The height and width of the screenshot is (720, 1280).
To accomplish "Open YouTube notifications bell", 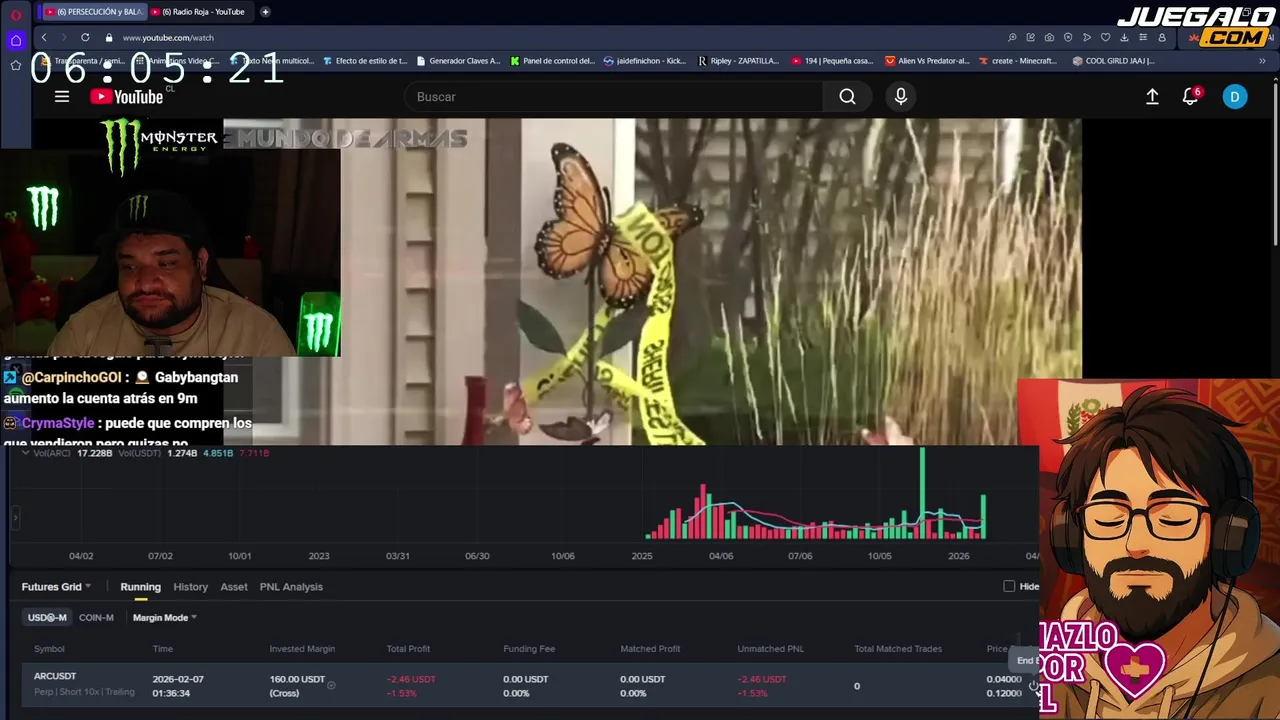I will click(1190, 96).
